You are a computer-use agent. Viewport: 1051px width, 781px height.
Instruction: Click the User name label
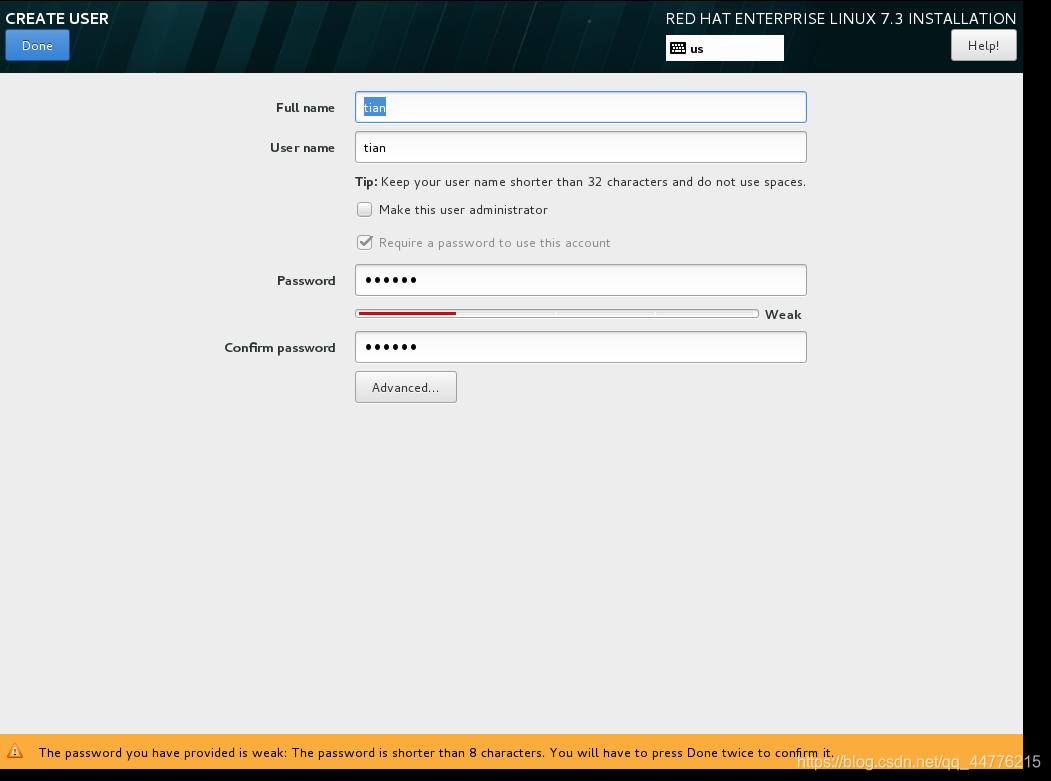click(302, 148)
